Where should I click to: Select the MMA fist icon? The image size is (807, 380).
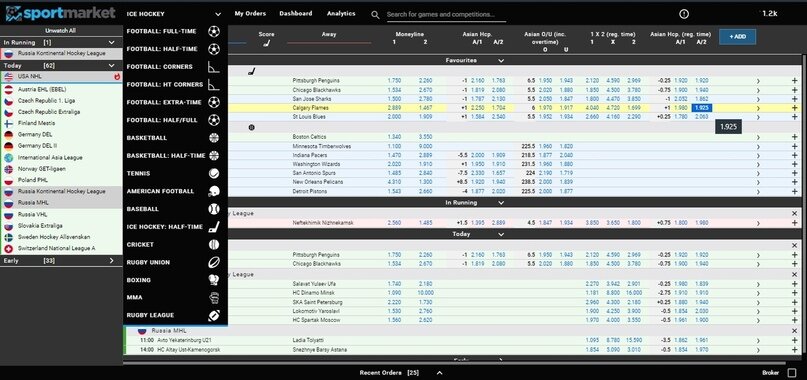tap(214, 298)
